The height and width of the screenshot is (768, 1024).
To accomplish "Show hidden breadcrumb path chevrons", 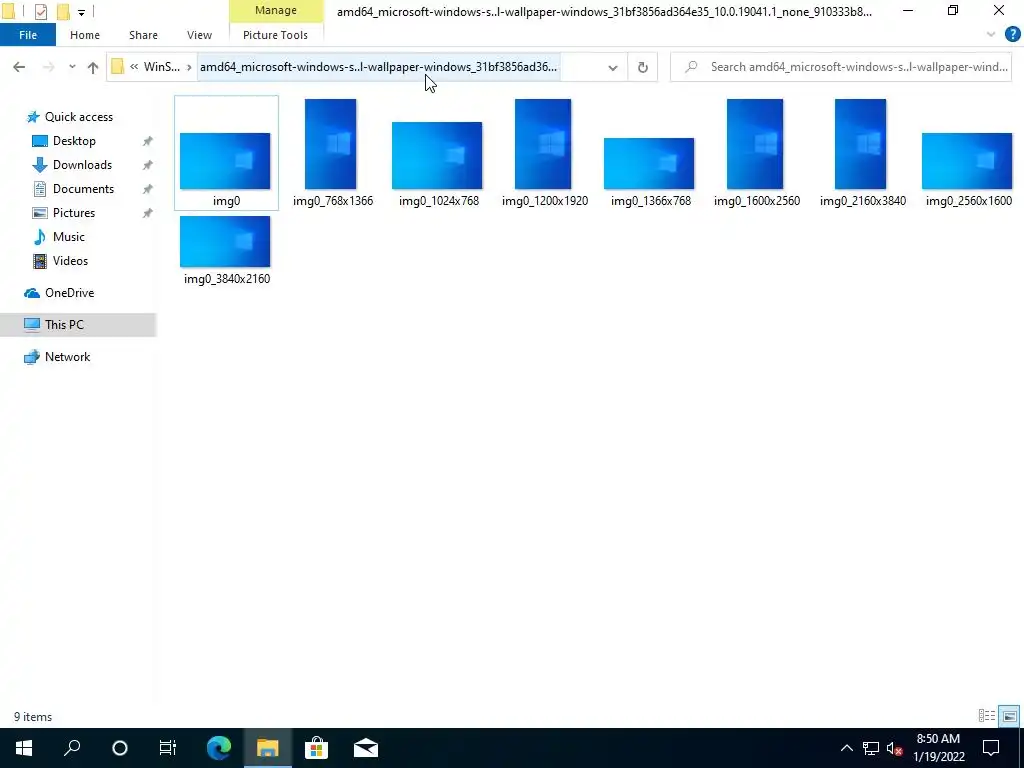I will point(134,67).
